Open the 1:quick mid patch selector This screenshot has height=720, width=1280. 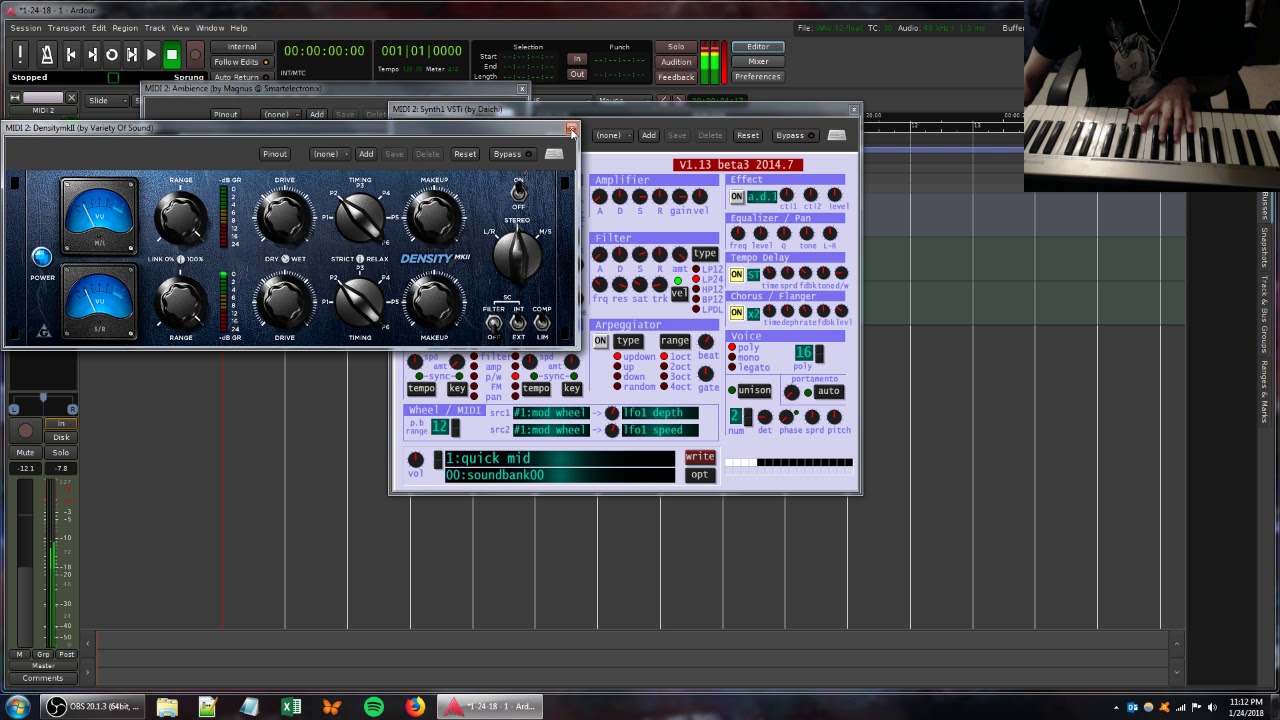click(x=559, y=458)
